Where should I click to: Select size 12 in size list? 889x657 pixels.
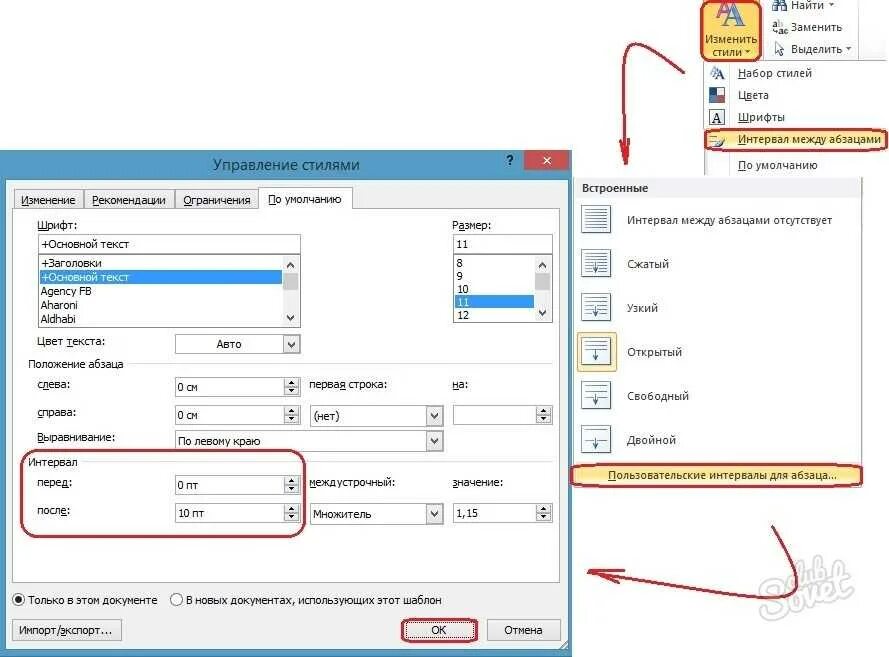(494, 315)
